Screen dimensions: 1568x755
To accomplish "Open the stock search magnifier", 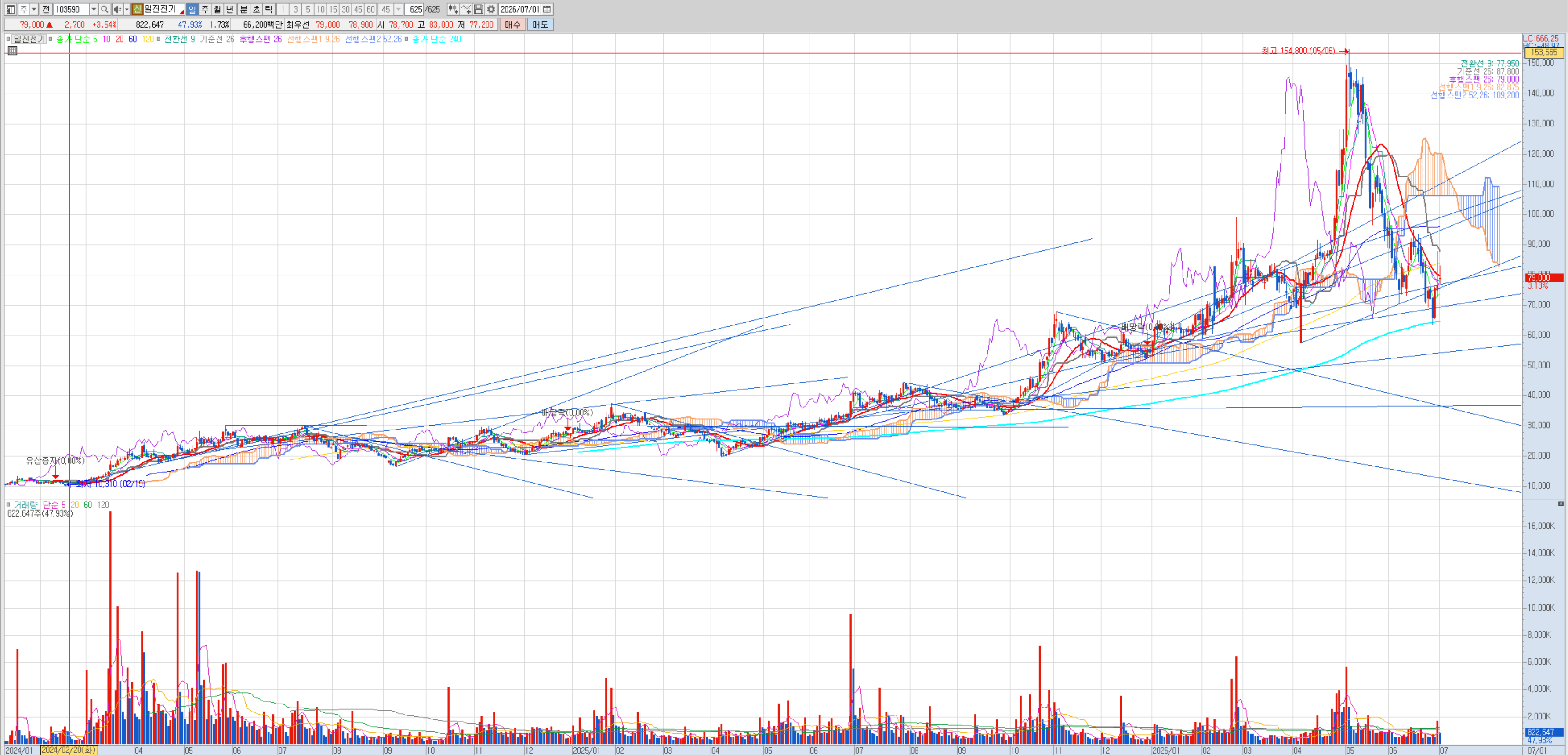I will point(105,9).
